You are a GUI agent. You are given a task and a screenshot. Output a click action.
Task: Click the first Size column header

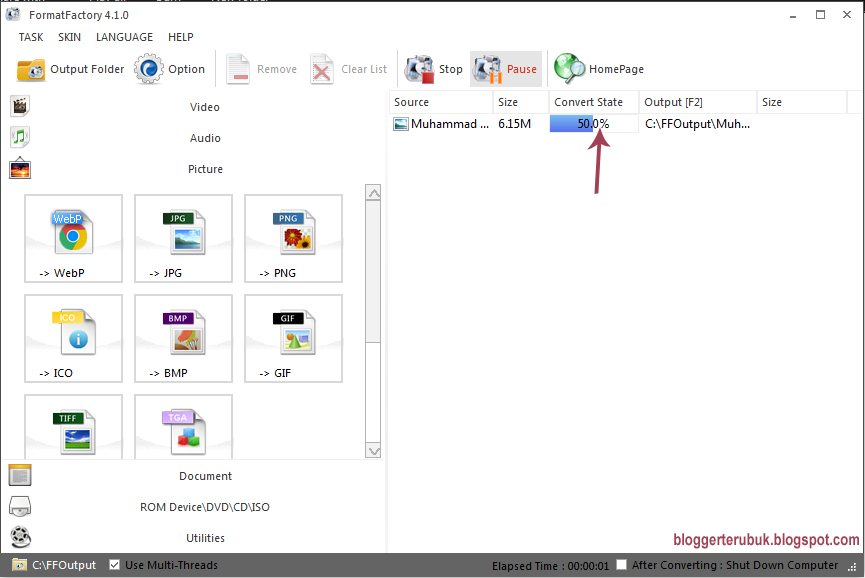[521, 102]
